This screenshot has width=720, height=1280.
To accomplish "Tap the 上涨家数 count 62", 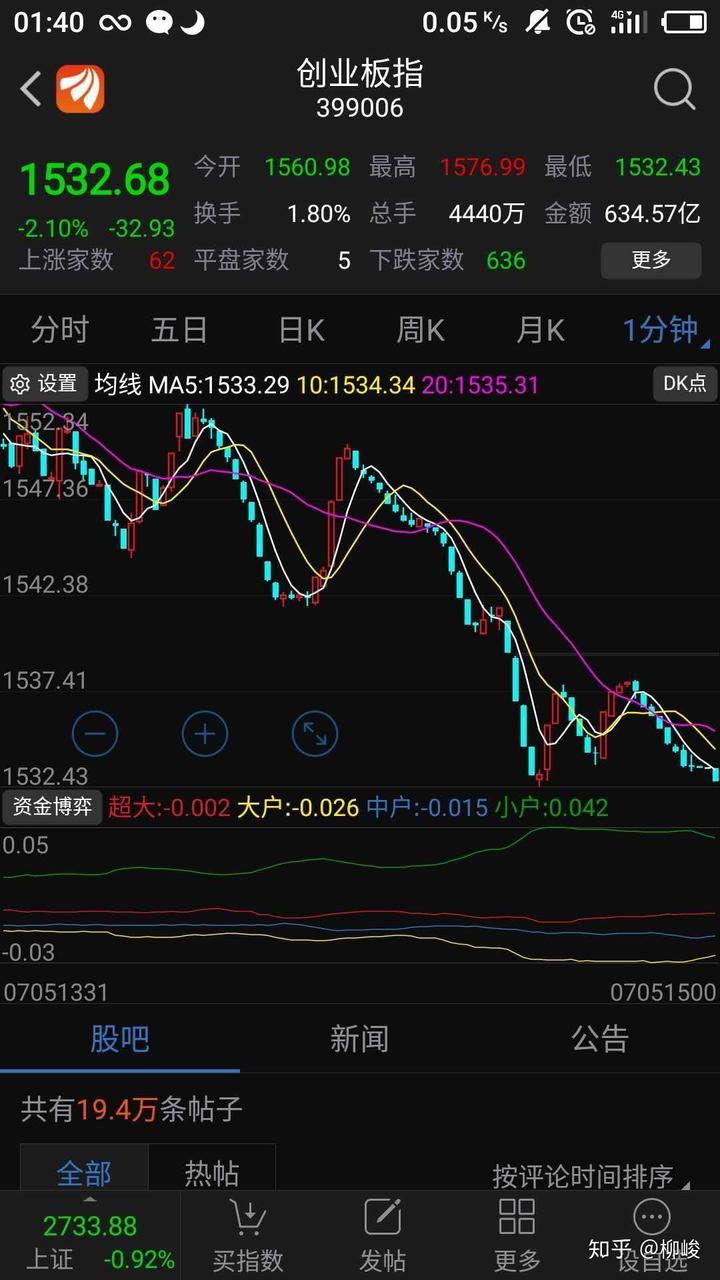I will point(162,261).
